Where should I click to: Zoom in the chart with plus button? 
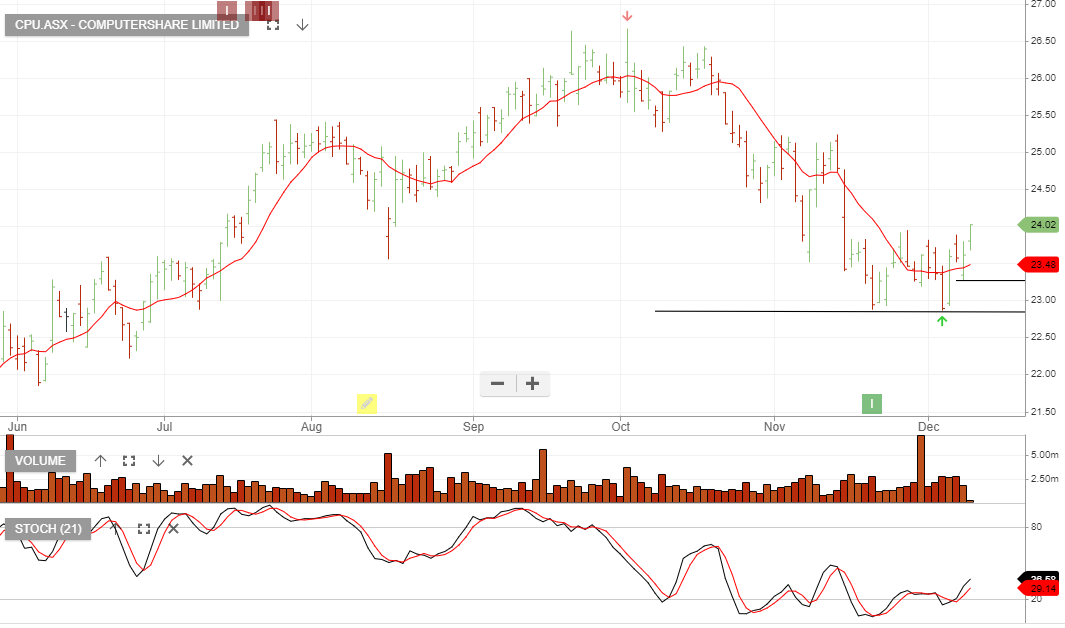click(533, 383)
